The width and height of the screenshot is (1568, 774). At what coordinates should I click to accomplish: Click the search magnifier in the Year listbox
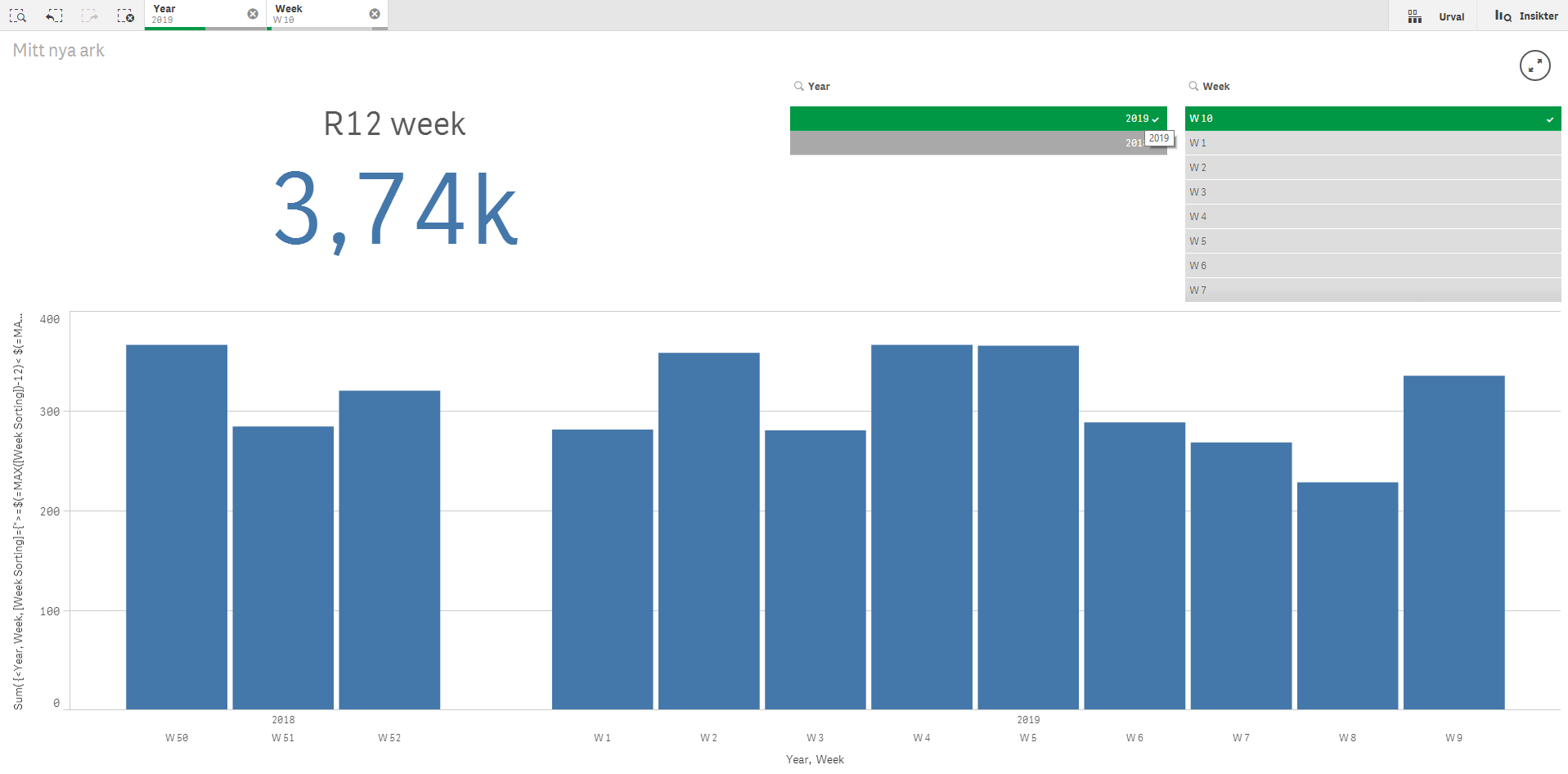click(x=797, y=85)
